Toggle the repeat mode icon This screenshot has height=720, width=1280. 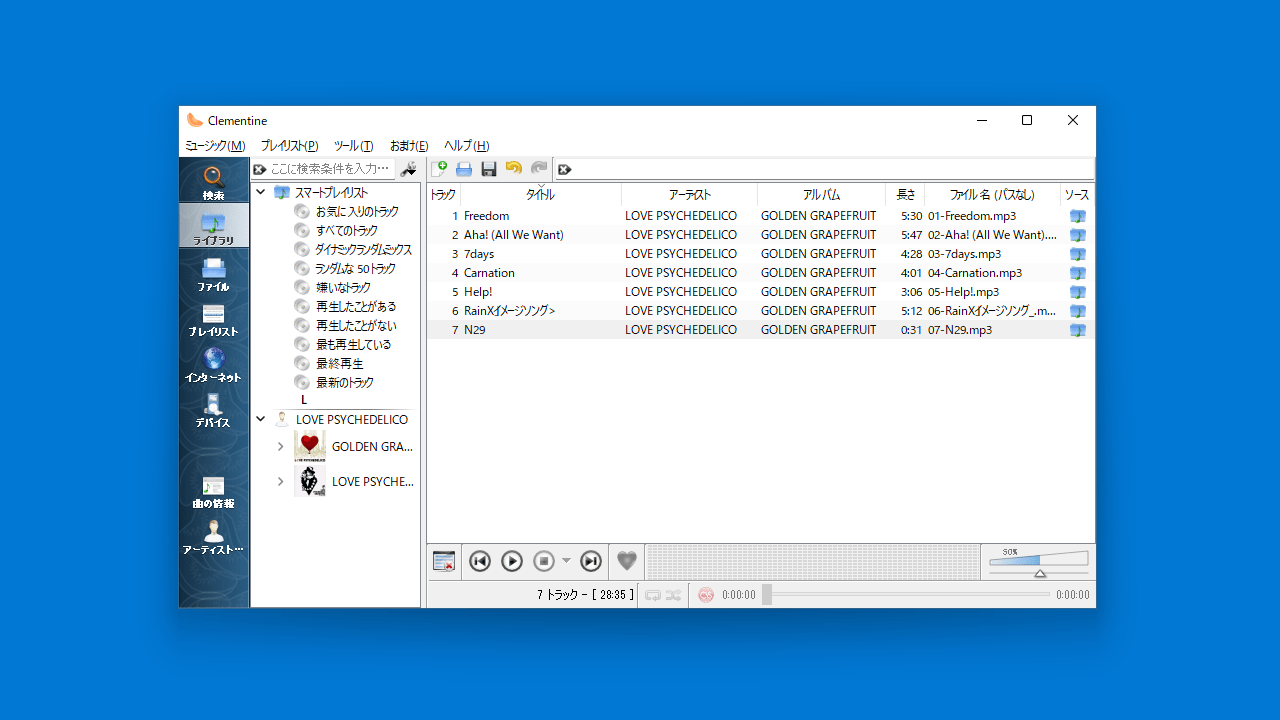pos(653,595)
